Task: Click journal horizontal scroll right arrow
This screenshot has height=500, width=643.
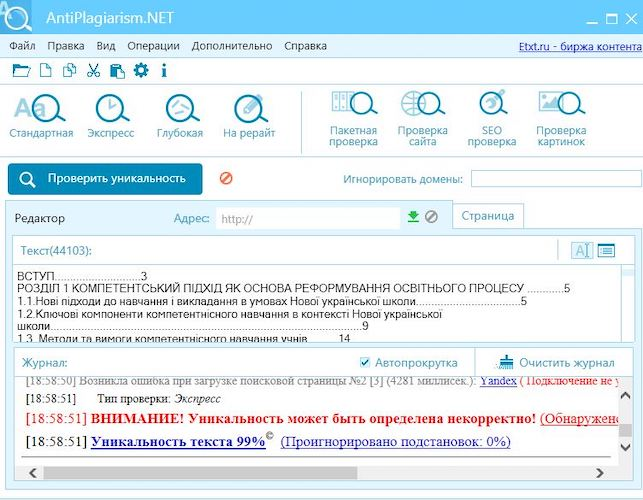Action: tap(600, 473)
